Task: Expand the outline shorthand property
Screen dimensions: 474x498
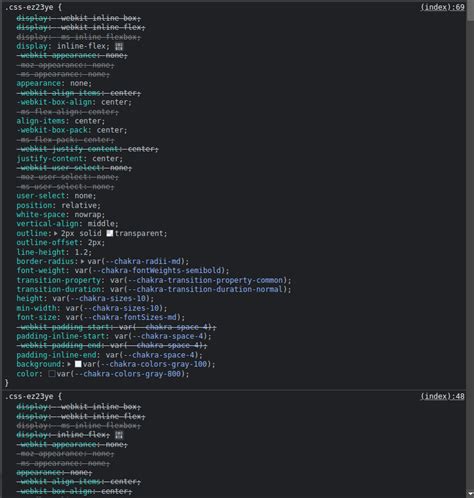Action: [56, 233]
